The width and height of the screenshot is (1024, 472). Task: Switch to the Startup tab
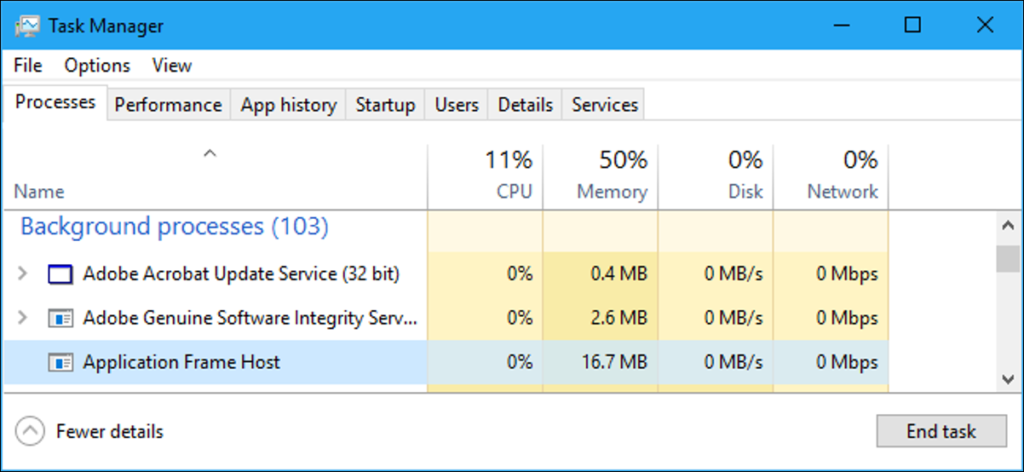pyautogui.click(x=385, y=105)
